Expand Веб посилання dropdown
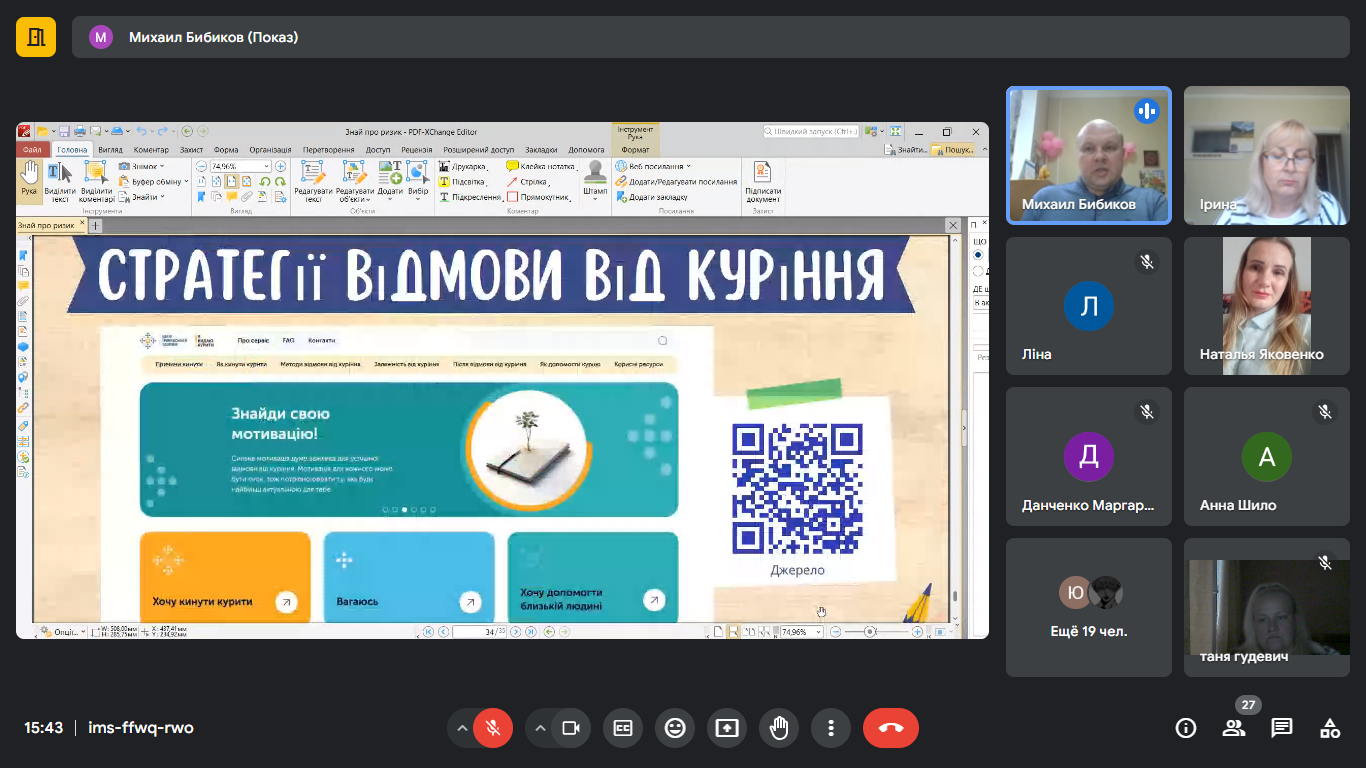Viewport: 1366px width, 768px height. [x=689, y=166]
